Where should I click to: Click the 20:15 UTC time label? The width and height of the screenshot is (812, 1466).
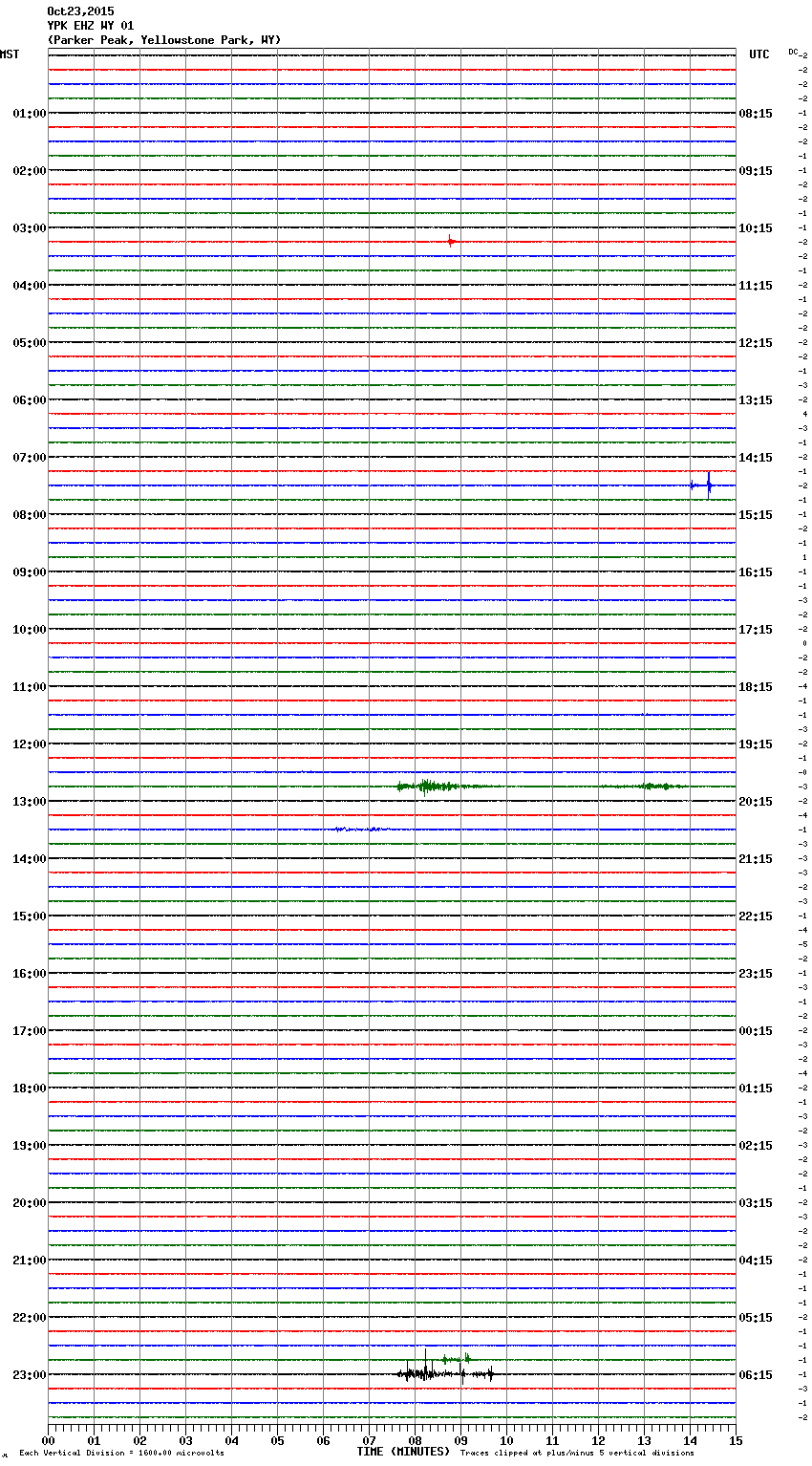[x=756, y=802]
